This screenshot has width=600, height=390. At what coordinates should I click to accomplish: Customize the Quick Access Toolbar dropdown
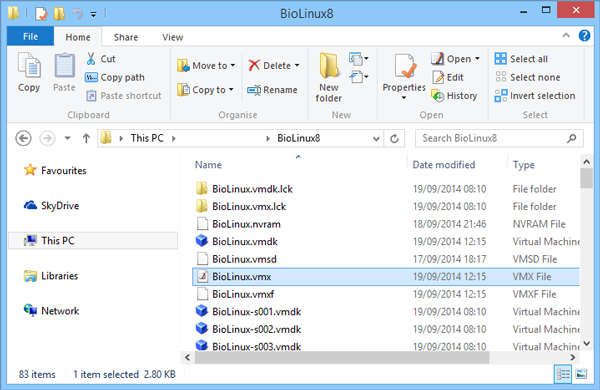coord(93,15)
